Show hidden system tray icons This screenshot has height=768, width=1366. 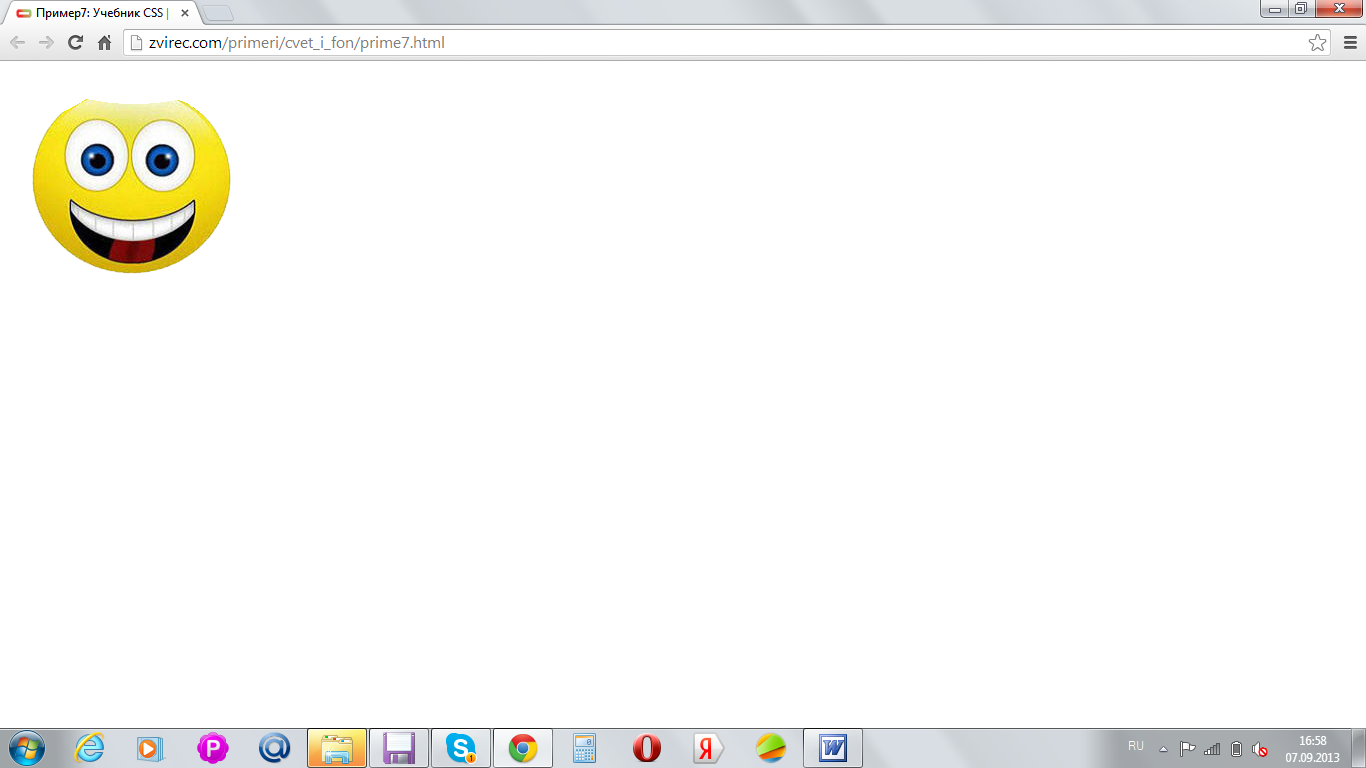click(x=1163, y=749)
